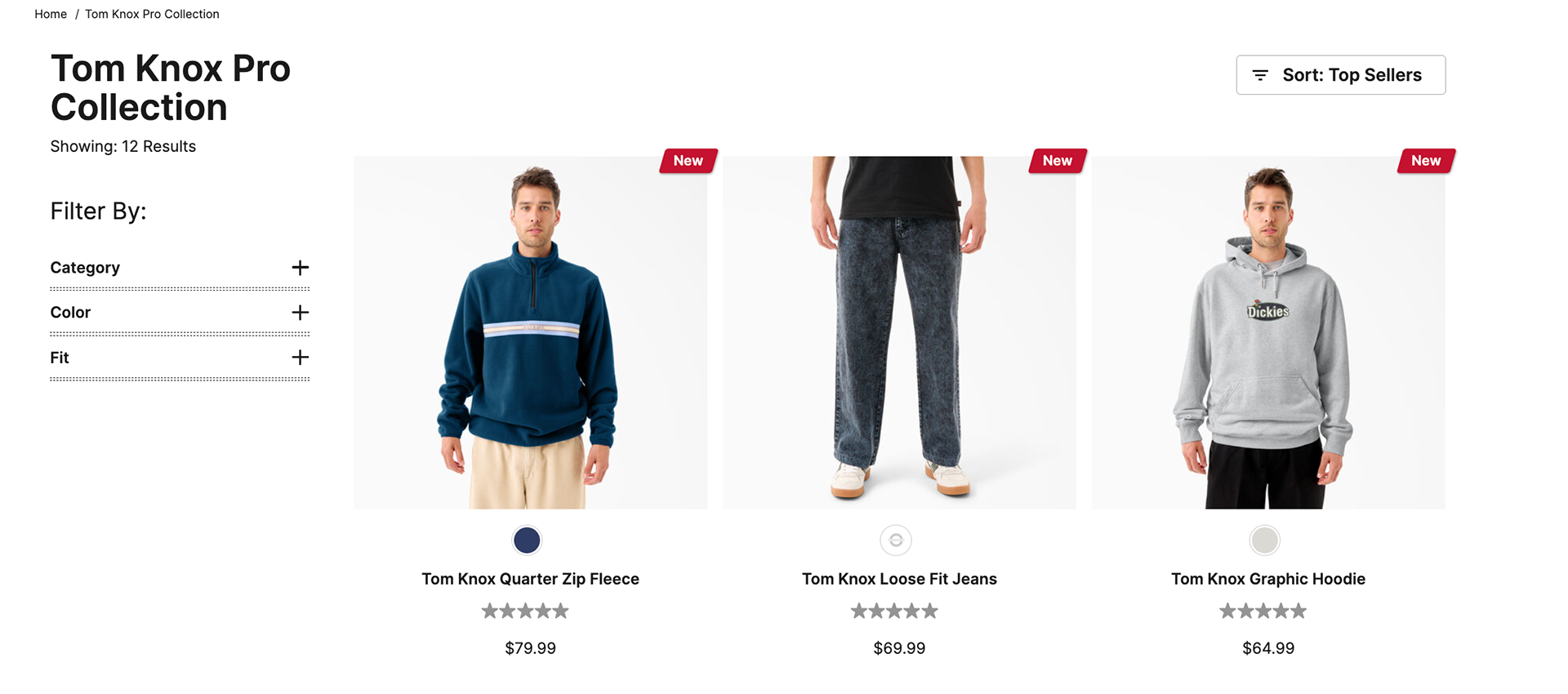This screenshot has width=1568, height=694.
Task: Click the New badge on Quarter Zip Fleece
Action: coord(688,161)
